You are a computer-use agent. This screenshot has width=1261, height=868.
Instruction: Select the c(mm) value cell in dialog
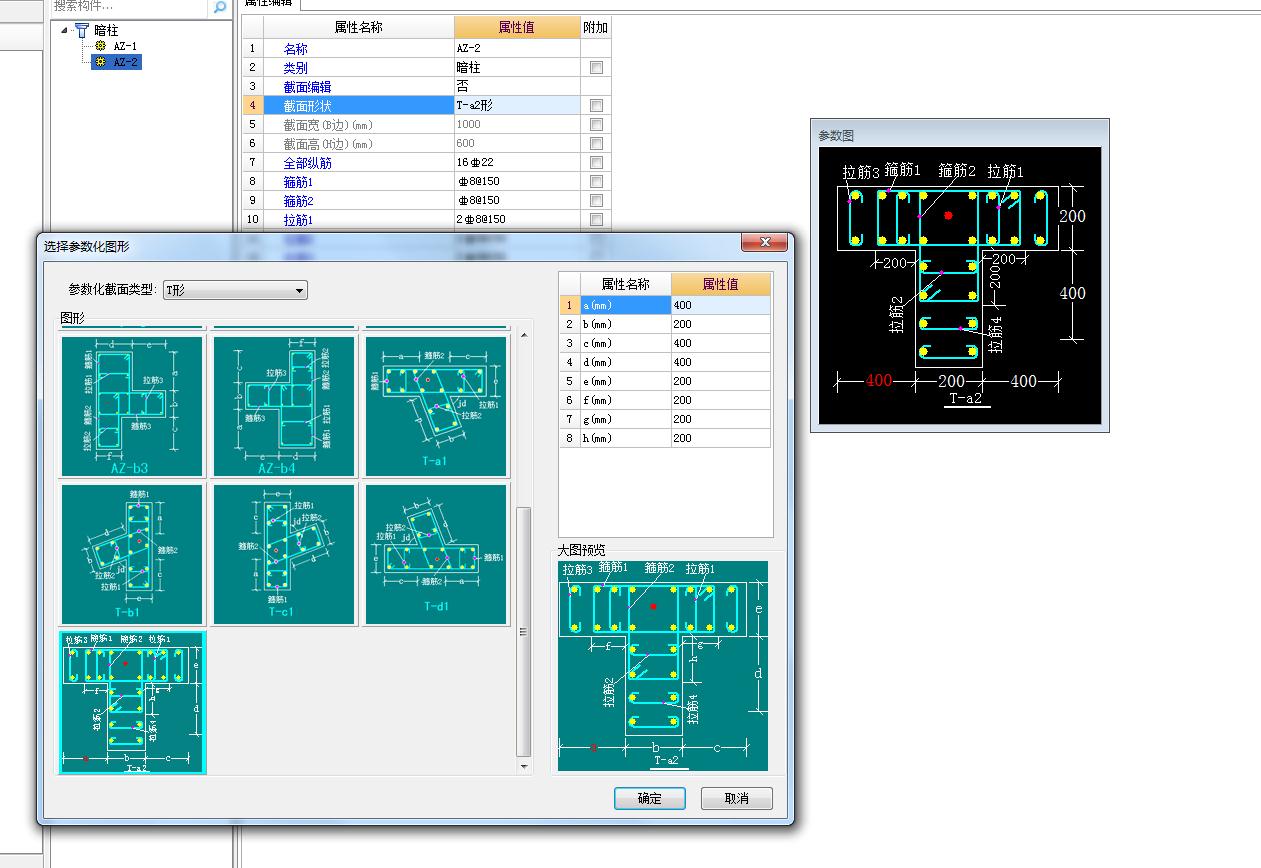pyautogui.click(x=720, y=343)
